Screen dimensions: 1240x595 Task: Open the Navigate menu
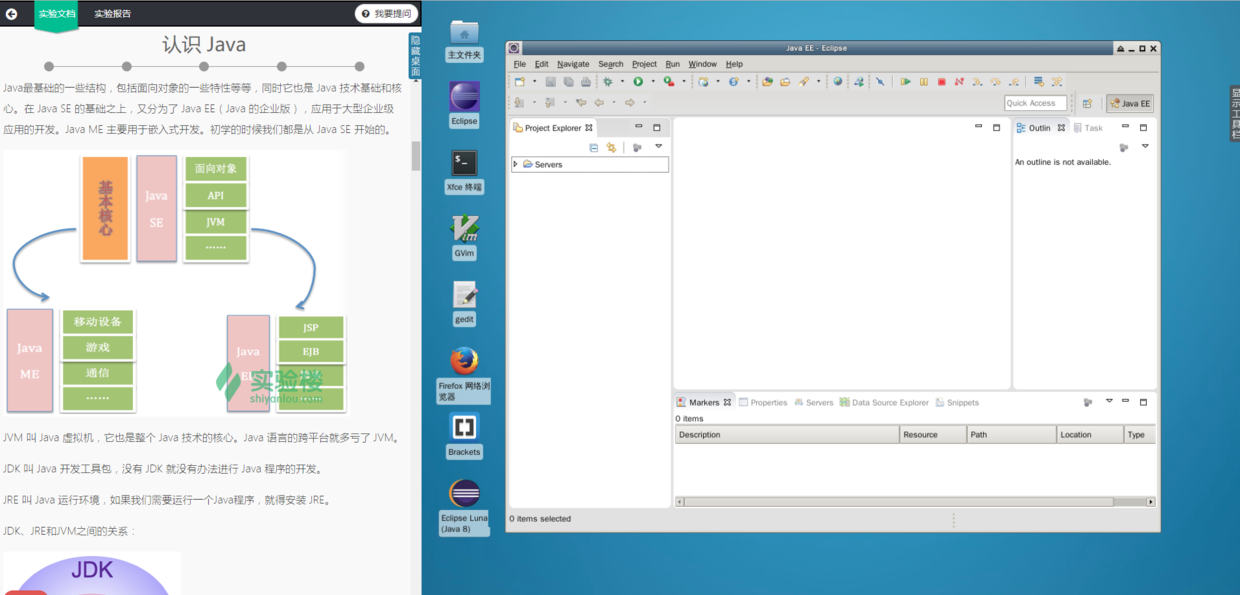573,64
